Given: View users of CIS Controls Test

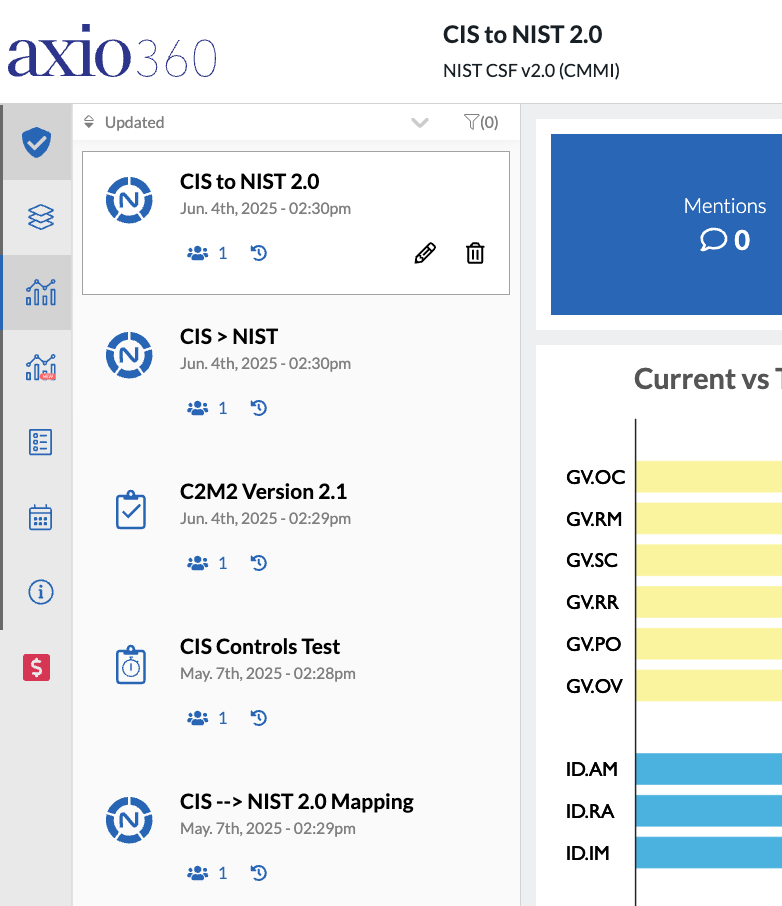Looking at the screenshot, I should pyautogui.click(x=207, y=718).
